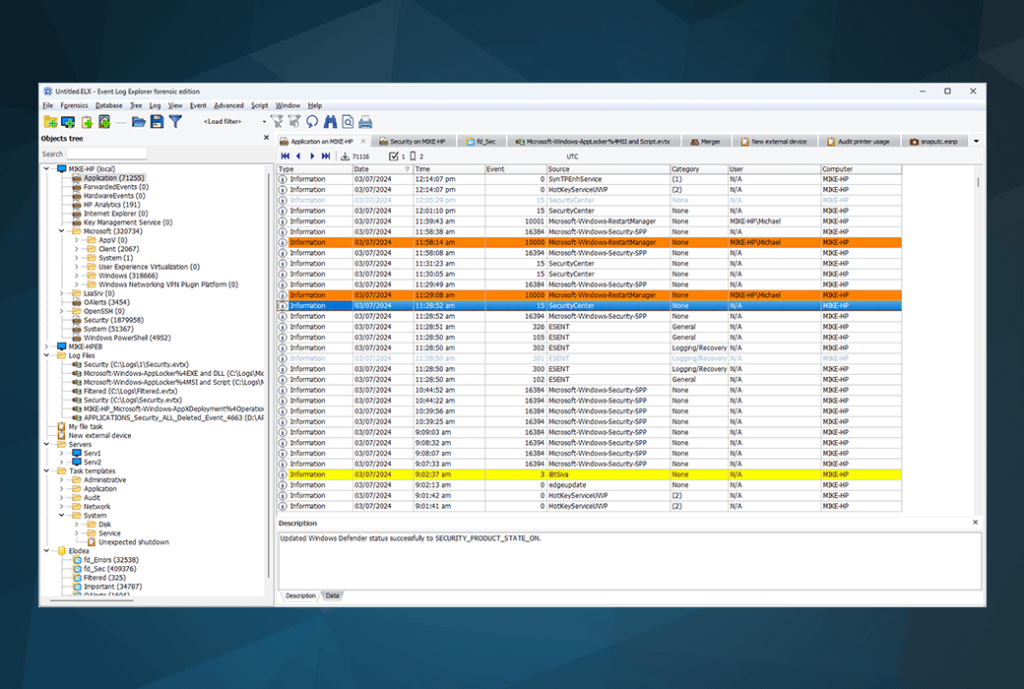
Task: Click the clear filter funnel icon
Action: [x=277, y=121]
